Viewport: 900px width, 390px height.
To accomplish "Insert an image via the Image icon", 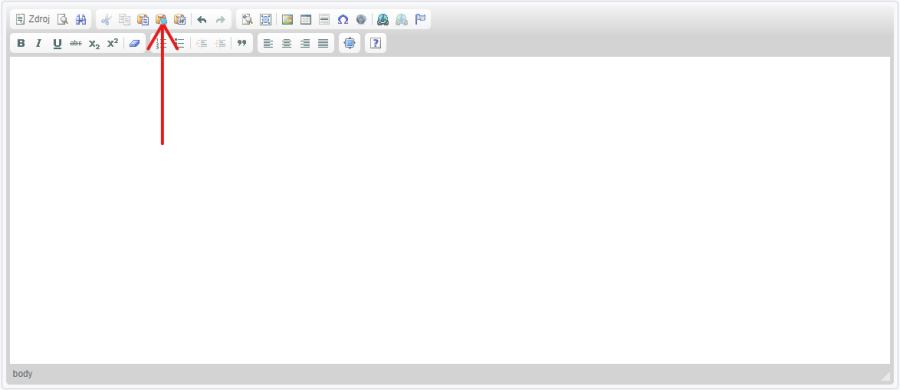I will pos(288,20).
